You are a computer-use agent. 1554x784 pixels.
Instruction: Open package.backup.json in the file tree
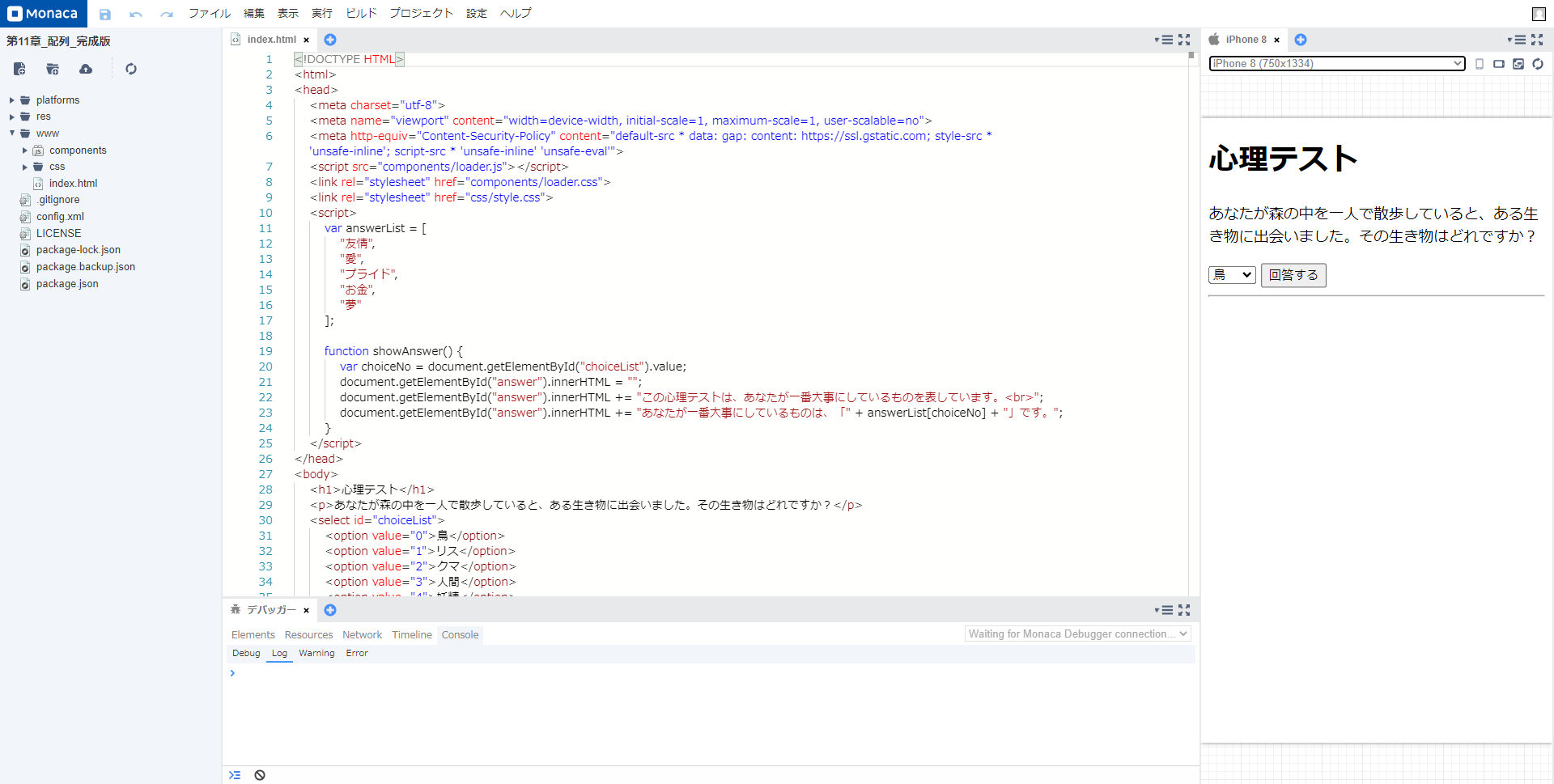tap(85, 267)
